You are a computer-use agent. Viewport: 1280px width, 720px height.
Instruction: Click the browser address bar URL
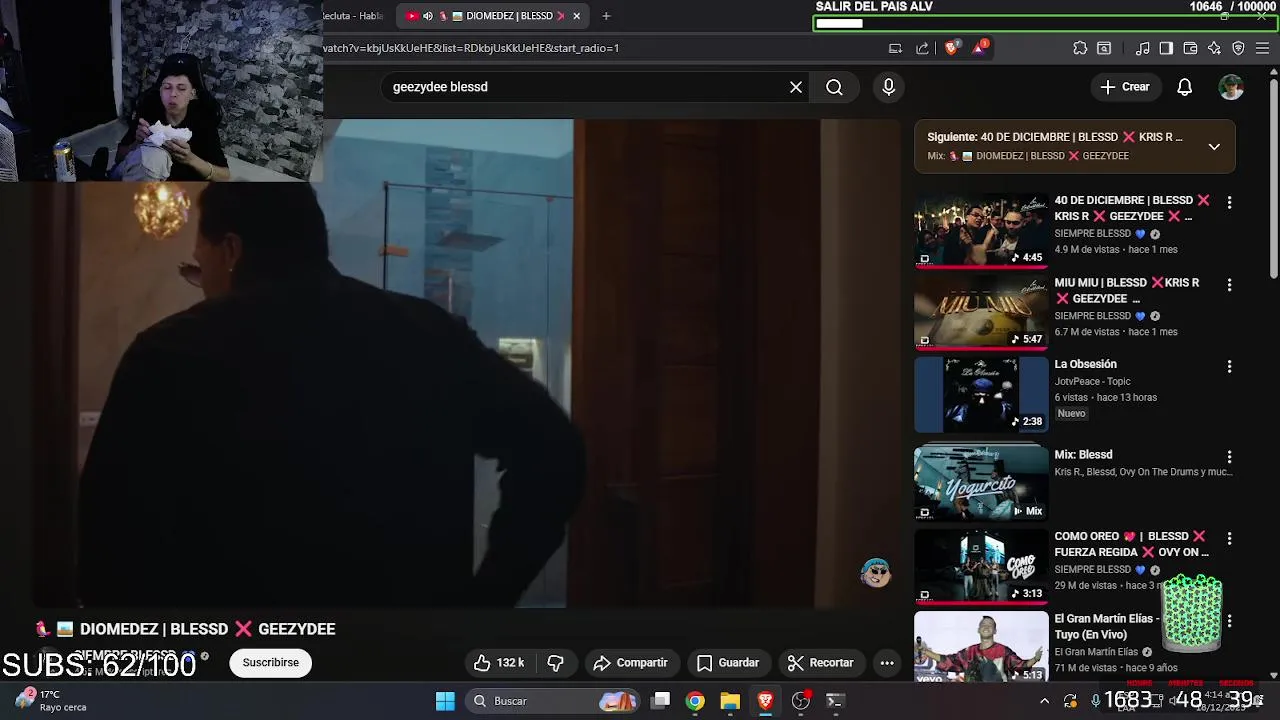pyautogui.click(x=471, y=48)
